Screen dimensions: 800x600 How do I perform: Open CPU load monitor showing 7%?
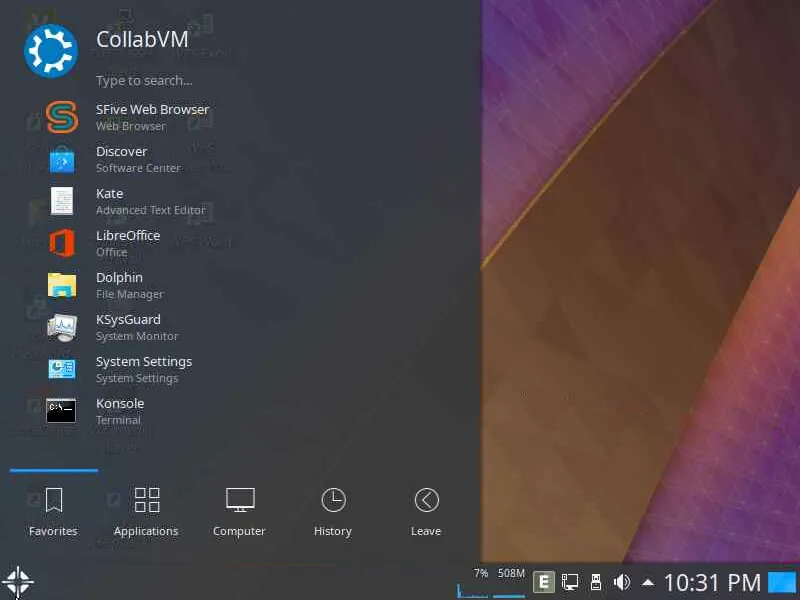pyautogui.click(x=472, y=582)
